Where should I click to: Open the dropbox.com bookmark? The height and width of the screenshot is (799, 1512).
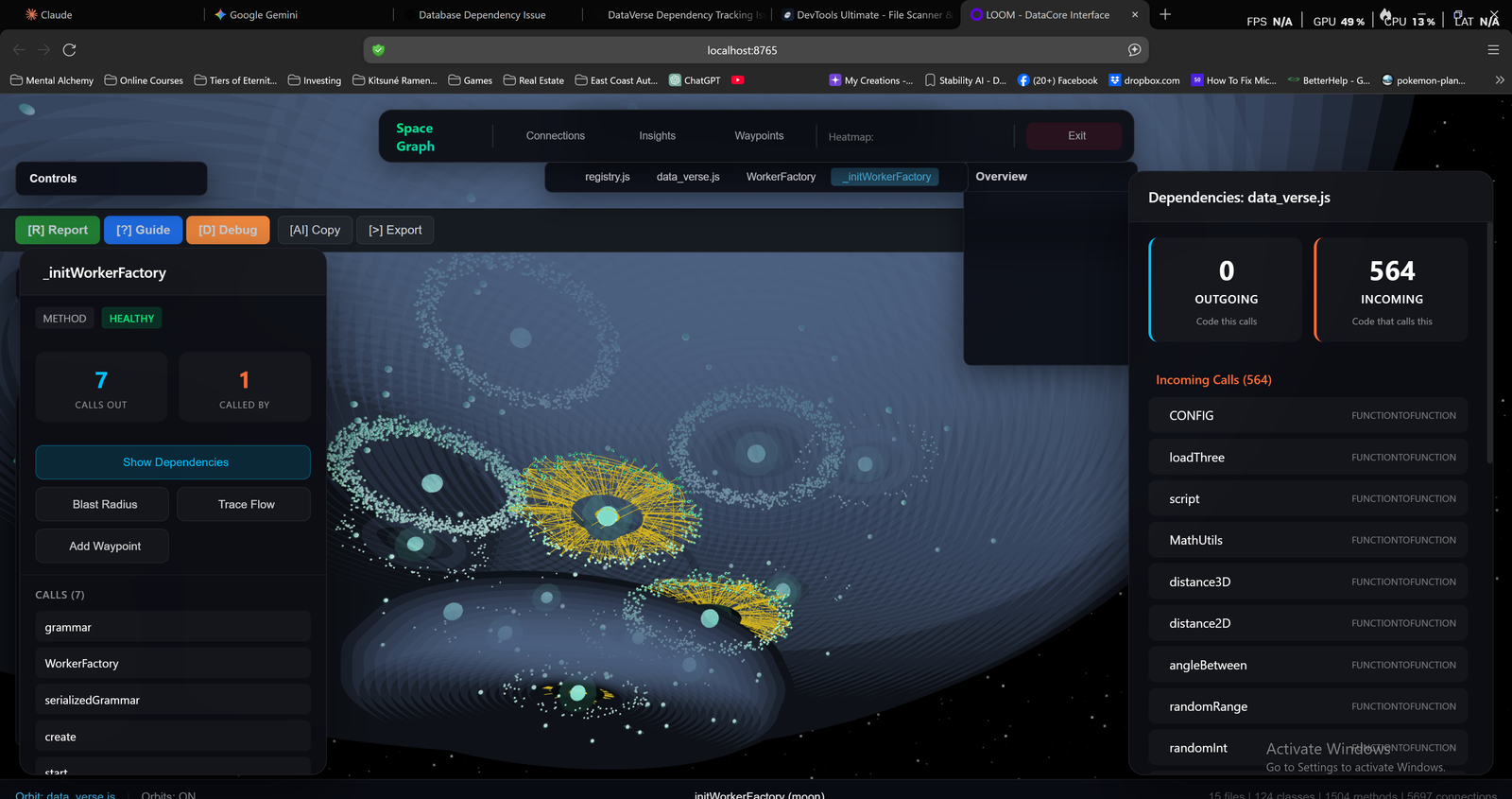point(1144,80)
